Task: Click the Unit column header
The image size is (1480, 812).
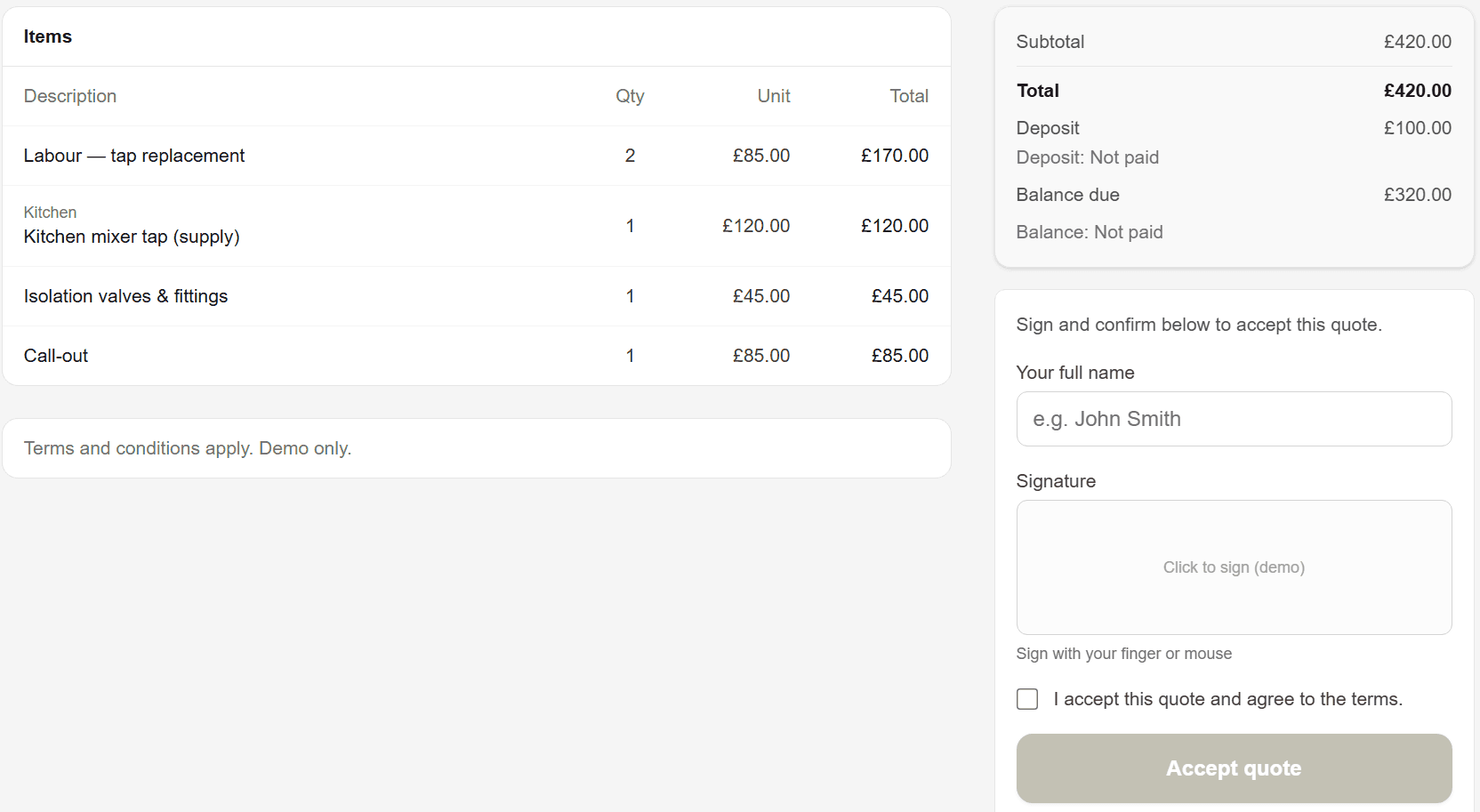Action: [773, 96]
